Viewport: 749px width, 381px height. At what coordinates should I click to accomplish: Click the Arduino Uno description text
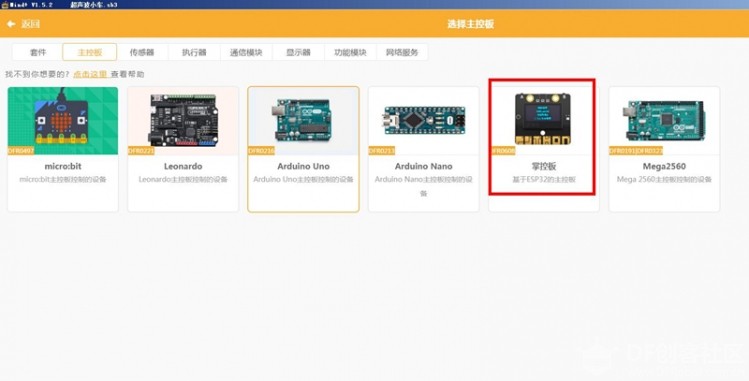pyautogui.click(x=303, y=180)
